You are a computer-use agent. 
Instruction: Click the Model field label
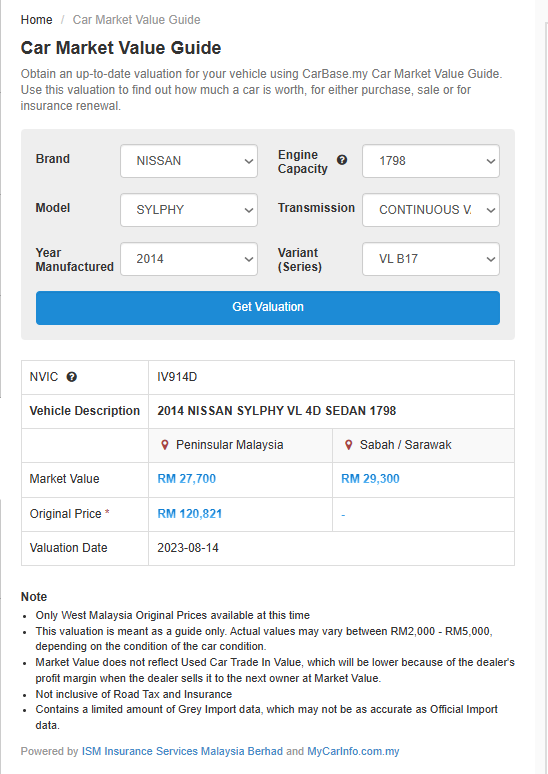(x=53, y=208)
